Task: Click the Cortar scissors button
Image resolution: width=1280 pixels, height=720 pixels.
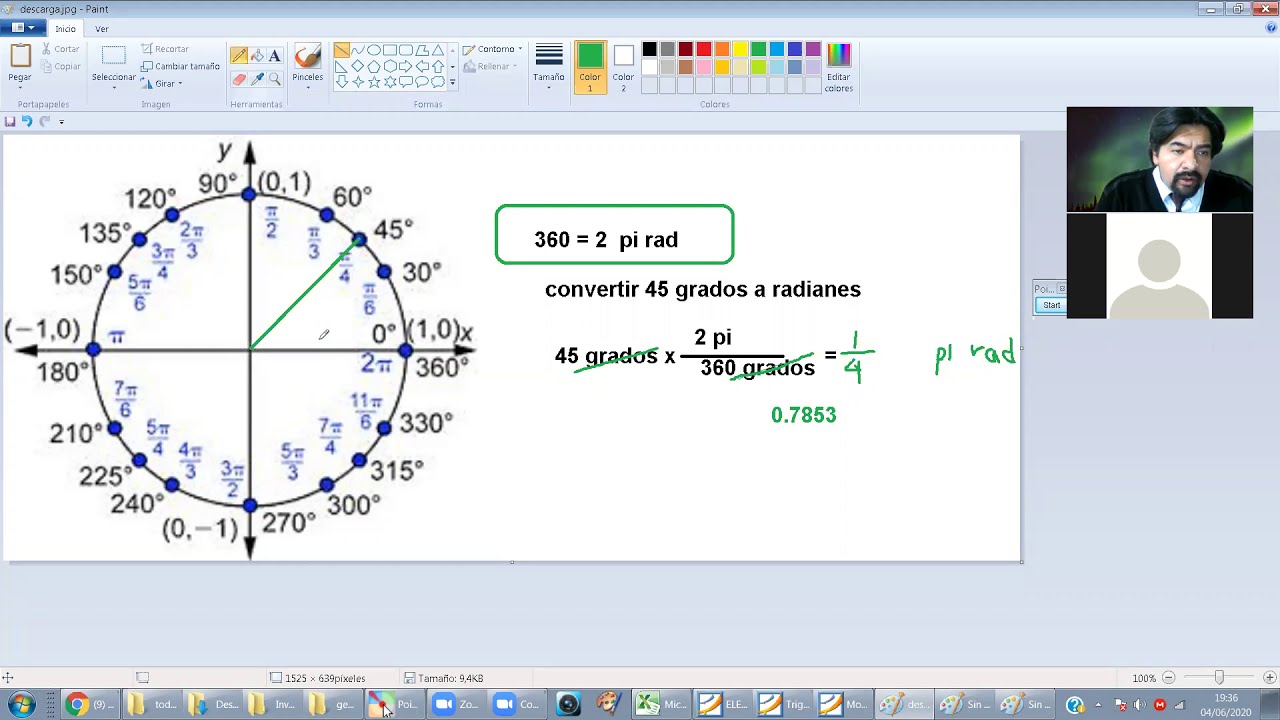Action: (60, 49)
